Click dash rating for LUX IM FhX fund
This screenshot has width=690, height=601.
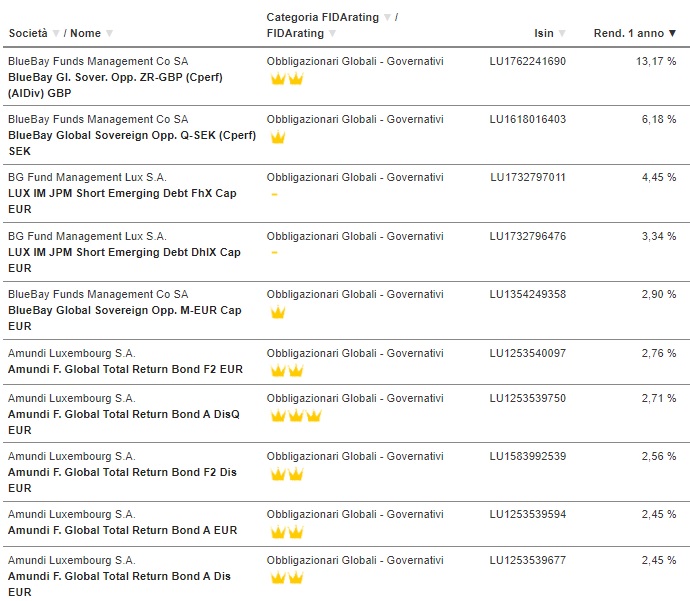(274, 194)
